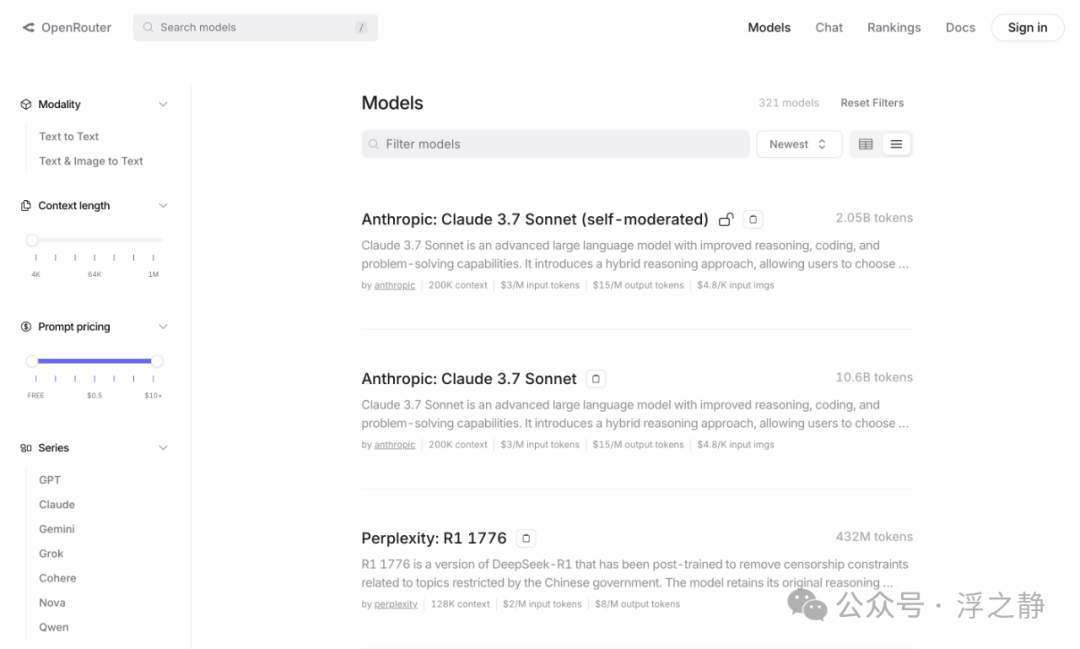
Task: Click the Prompt pricing dollar icon
Action: [x=26, y=327]
